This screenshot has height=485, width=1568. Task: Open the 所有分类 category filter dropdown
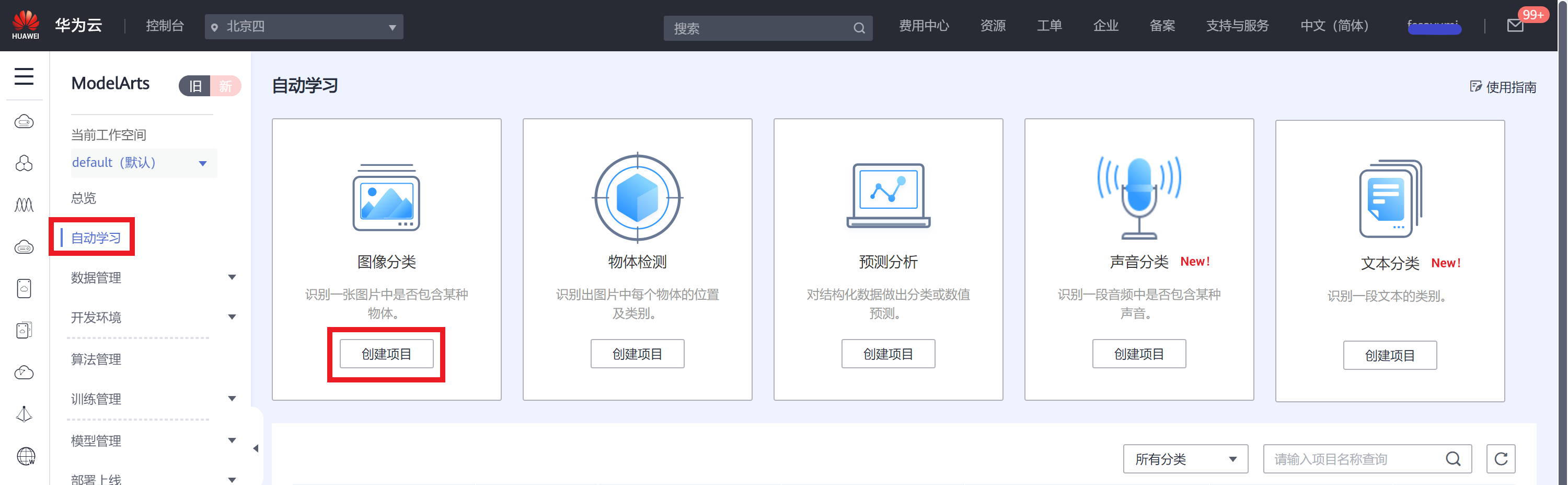pyautogui.click(x=1184, y=459)
